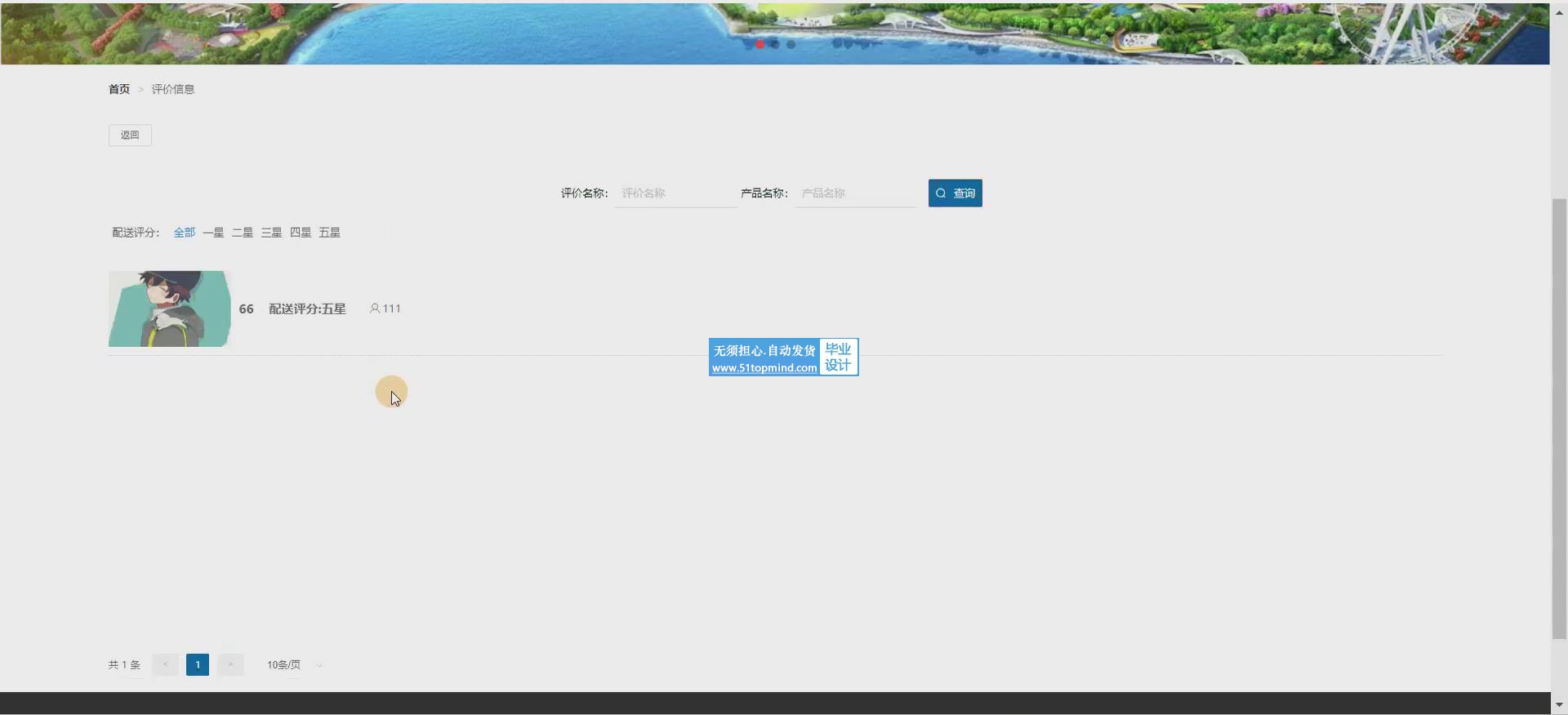The image size is (1568, 715).
Task: Click the vertical scrollbar thumb
Action: click(x=1559, y=416)
